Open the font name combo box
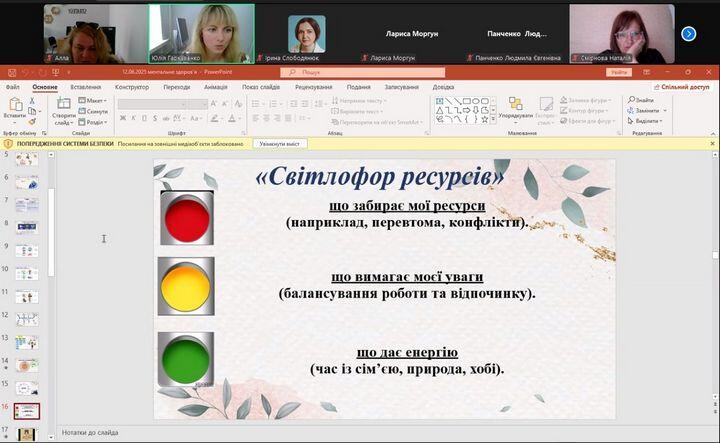The width and height of the screenshot is (720, 443). 152,104
